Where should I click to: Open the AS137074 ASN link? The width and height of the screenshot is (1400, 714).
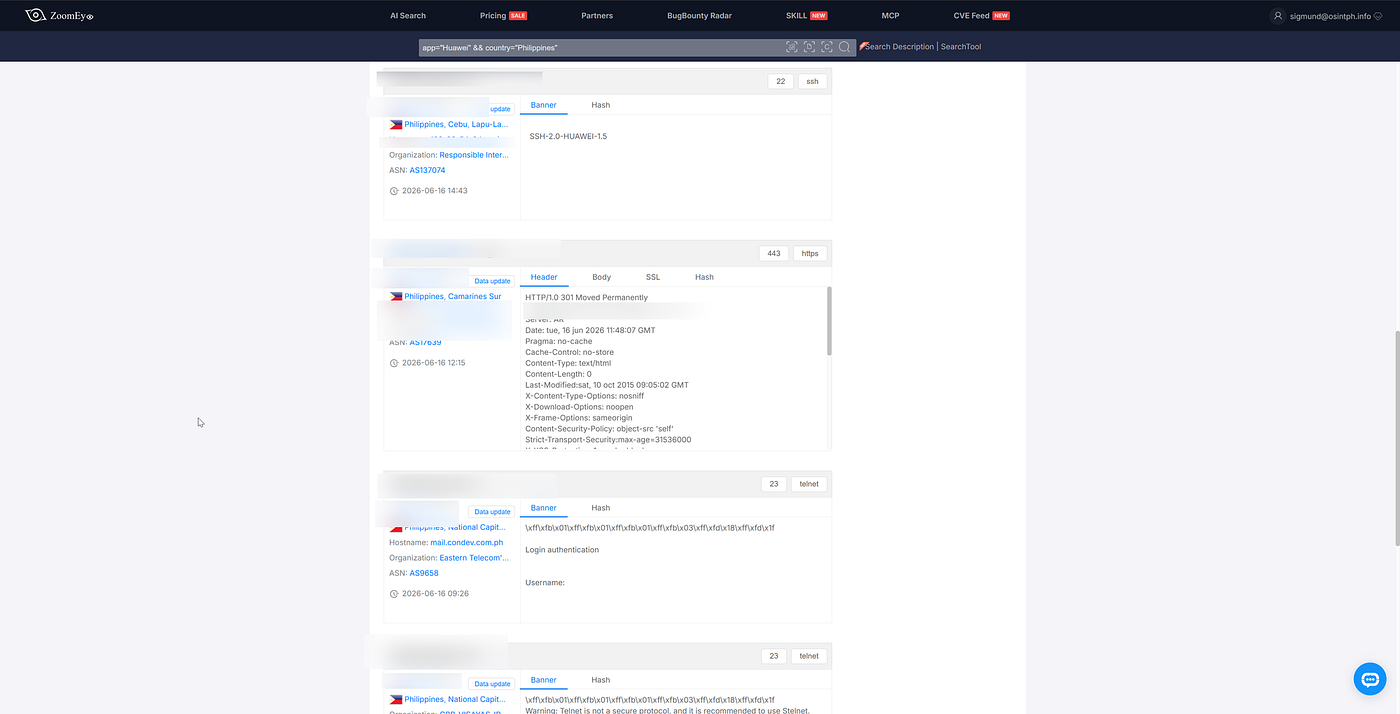point(427,170)
